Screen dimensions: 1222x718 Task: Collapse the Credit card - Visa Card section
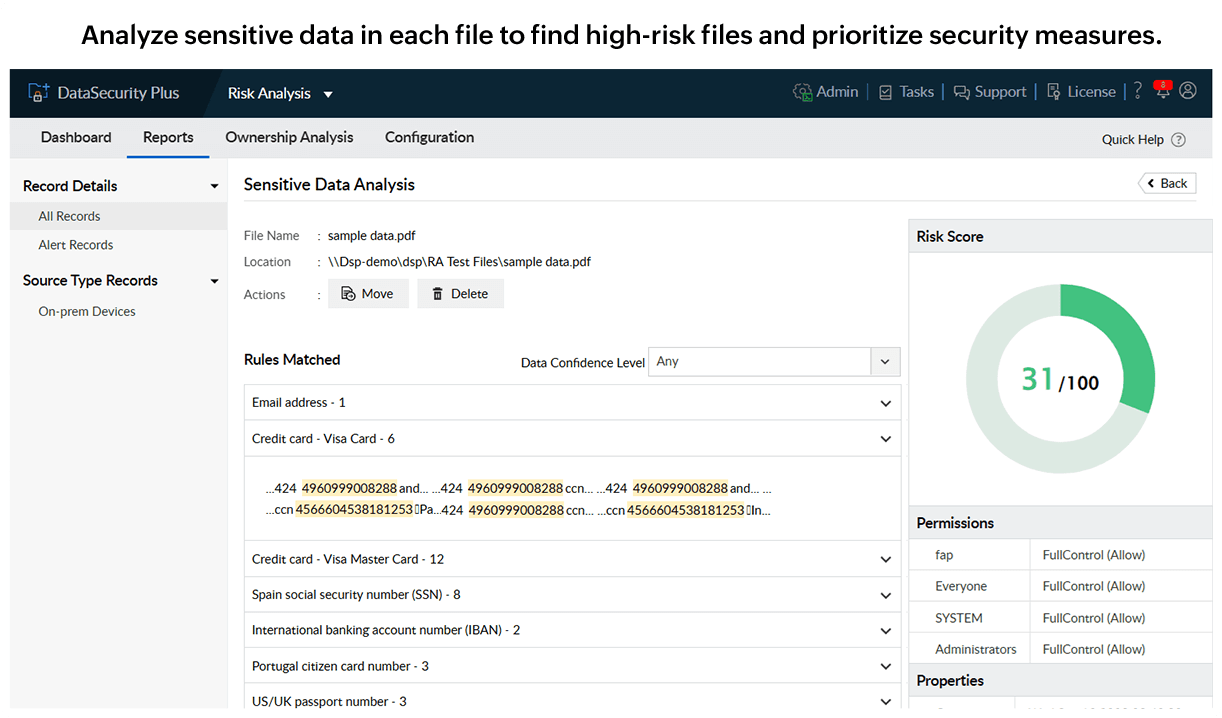(x=885, y=438)
